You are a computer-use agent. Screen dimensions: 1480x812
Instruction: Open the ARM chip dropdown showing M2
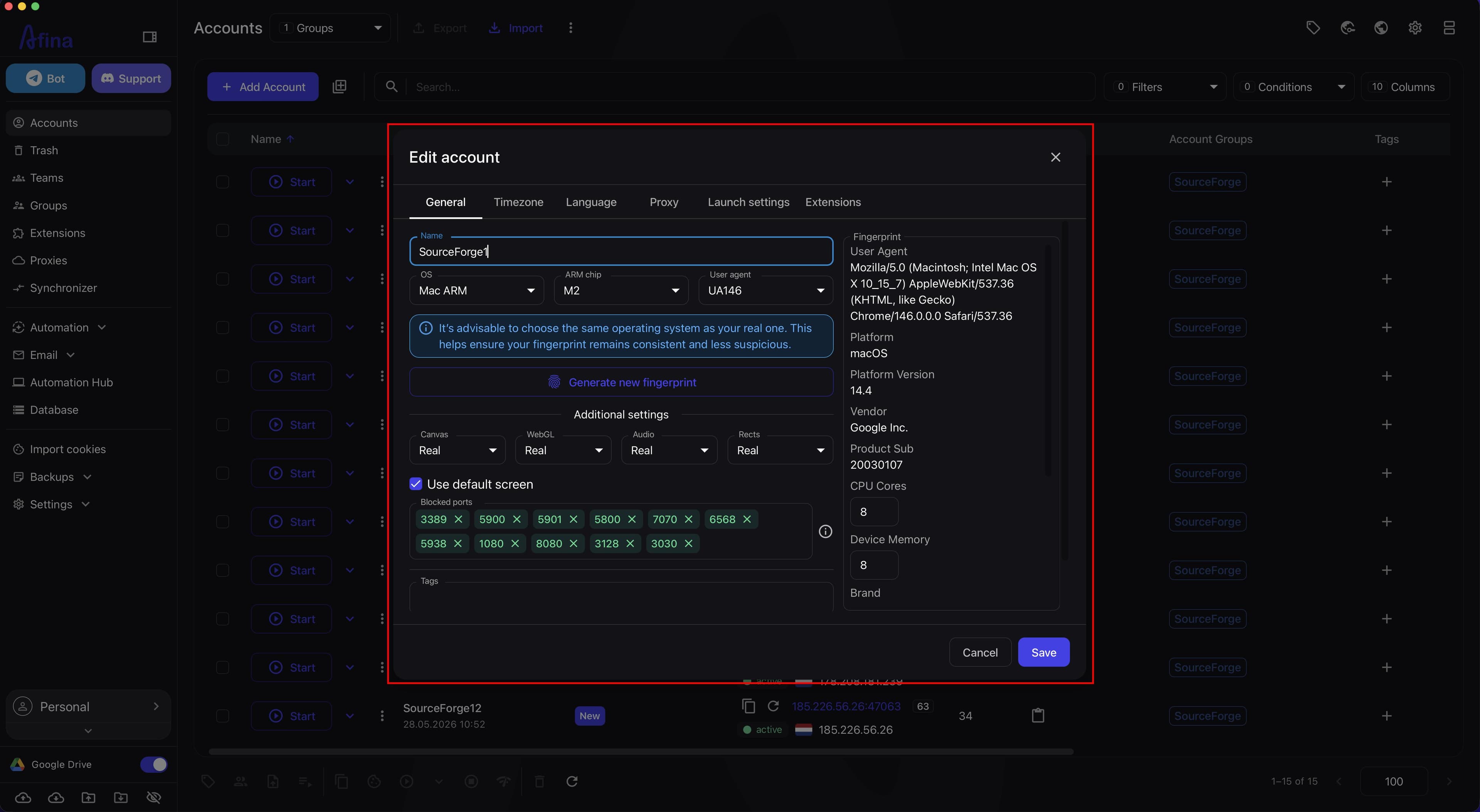pyautogui.click(x=621, y=290)
